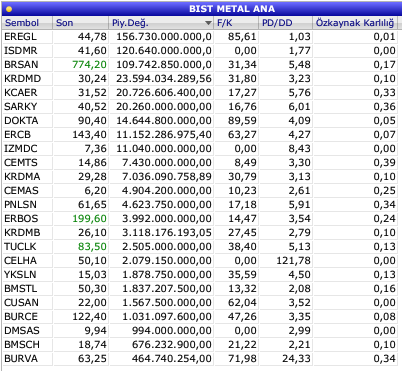Click the PD/DD column header

(x=277, y=23)
